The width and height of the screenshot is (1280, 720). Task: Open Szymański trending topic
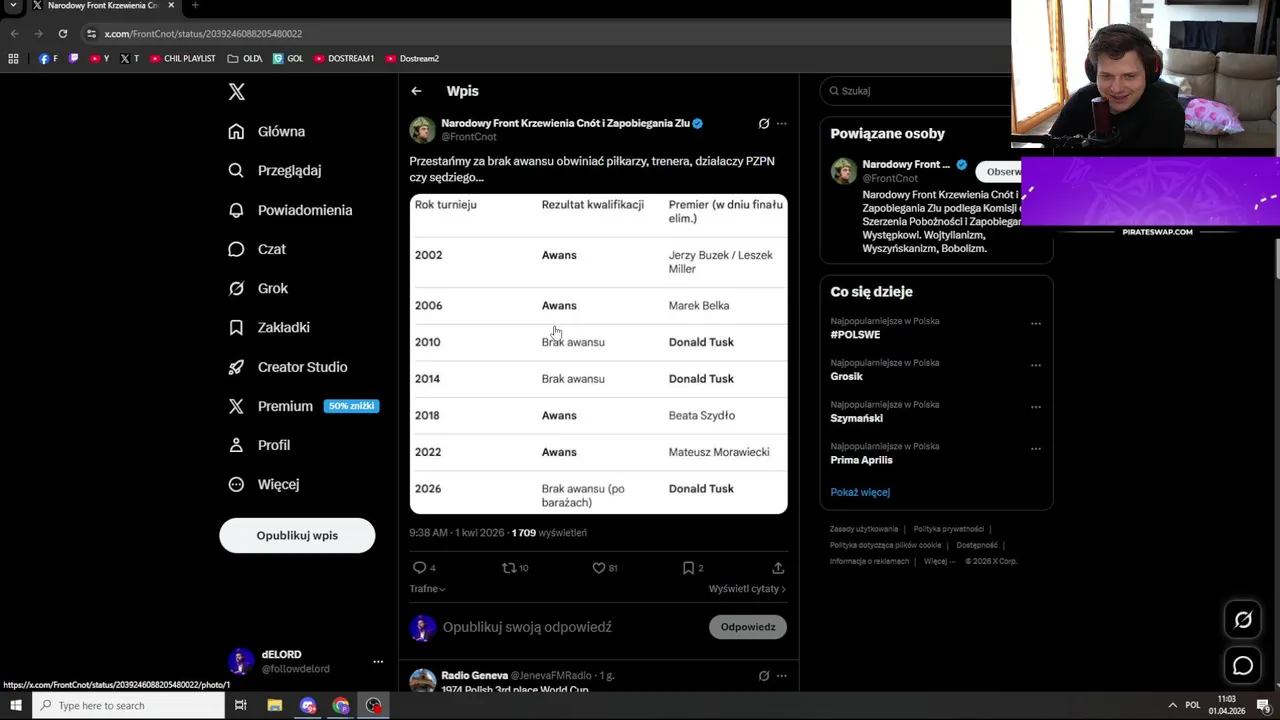click(856, 418)
